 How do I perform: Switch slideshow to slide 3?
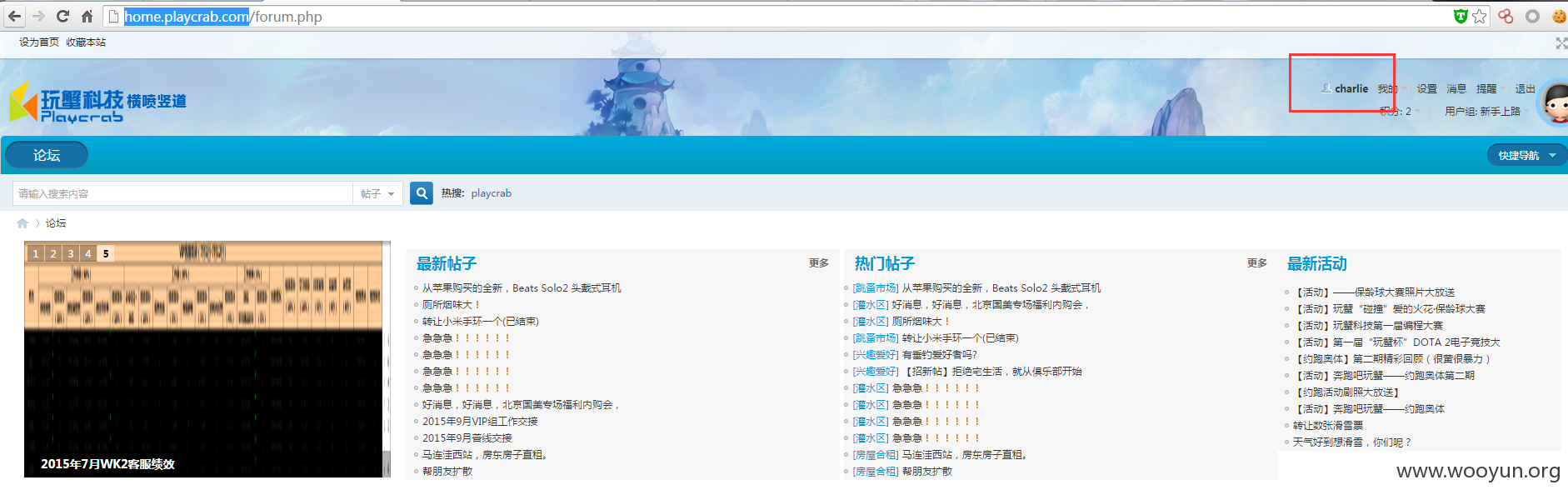click(x=71, y=253)
